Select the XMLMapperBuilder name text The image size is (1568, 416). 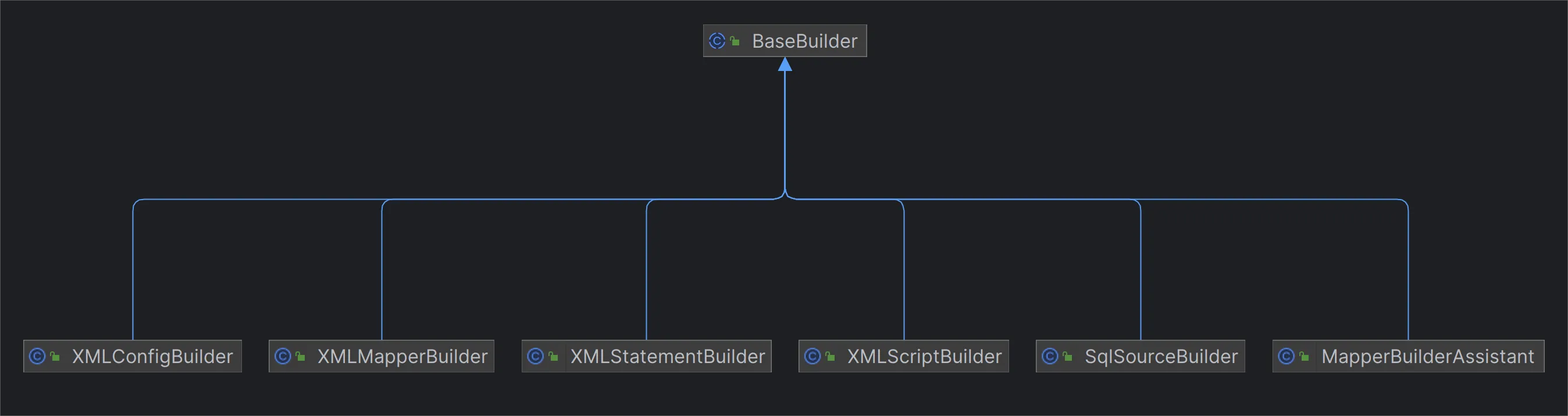click(402, 356)
